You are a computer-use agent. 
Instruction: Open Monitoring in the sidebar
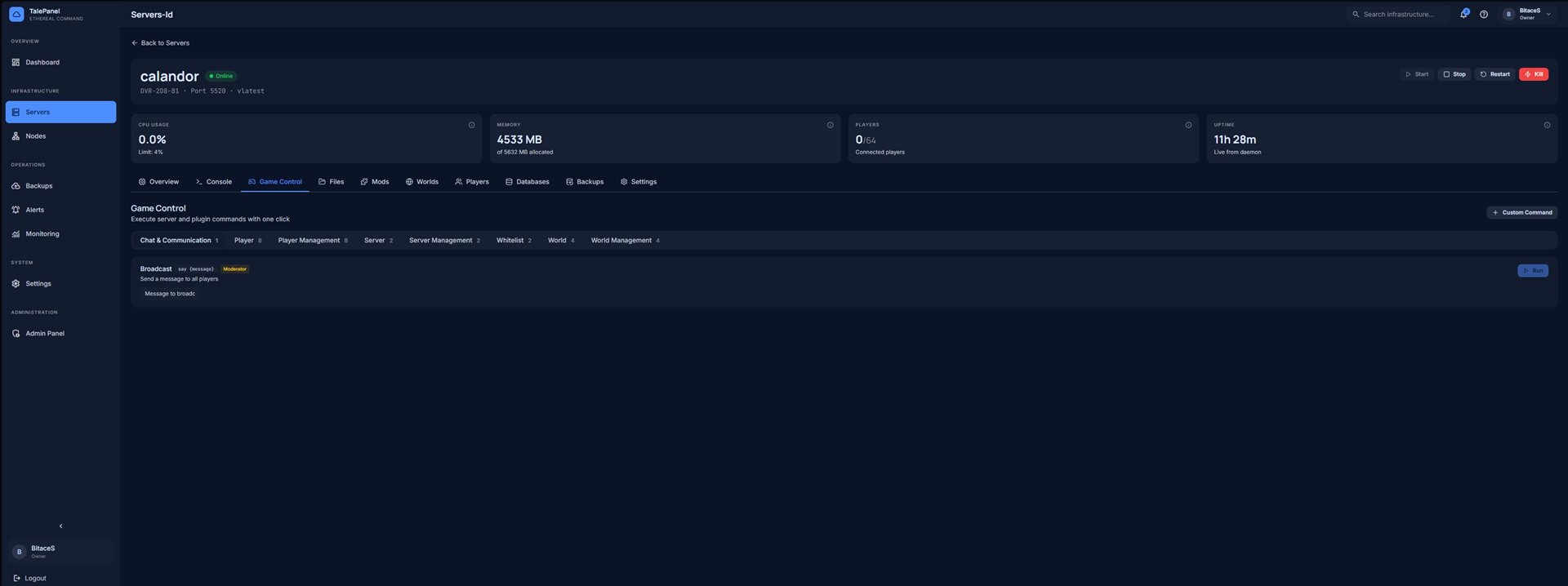60,234
